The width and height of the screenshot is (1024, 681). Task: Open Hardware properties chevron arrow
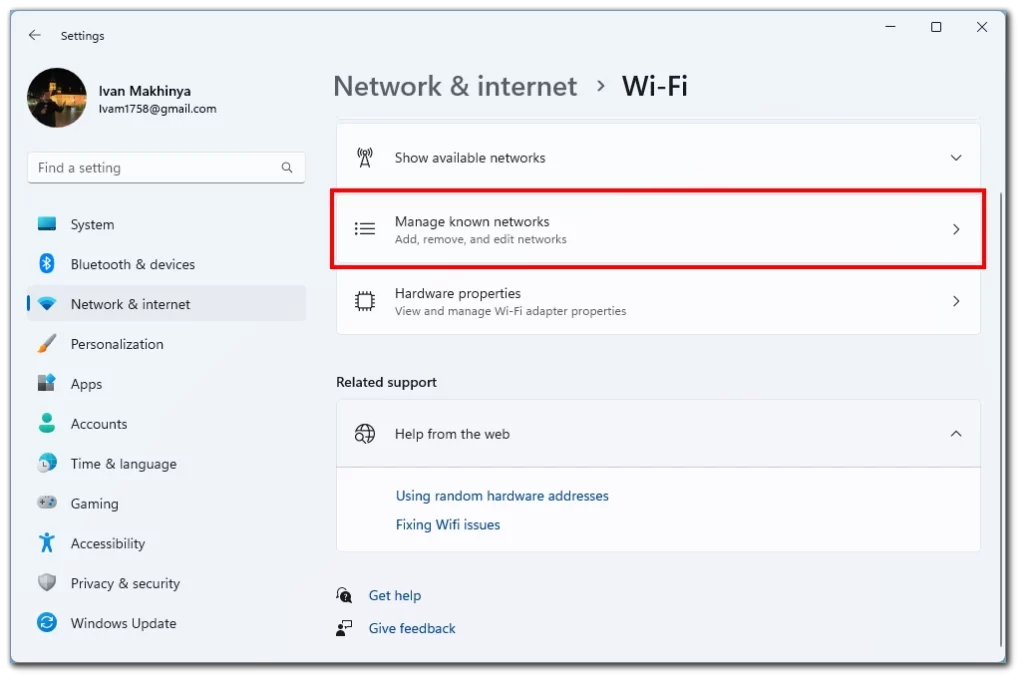955,301
